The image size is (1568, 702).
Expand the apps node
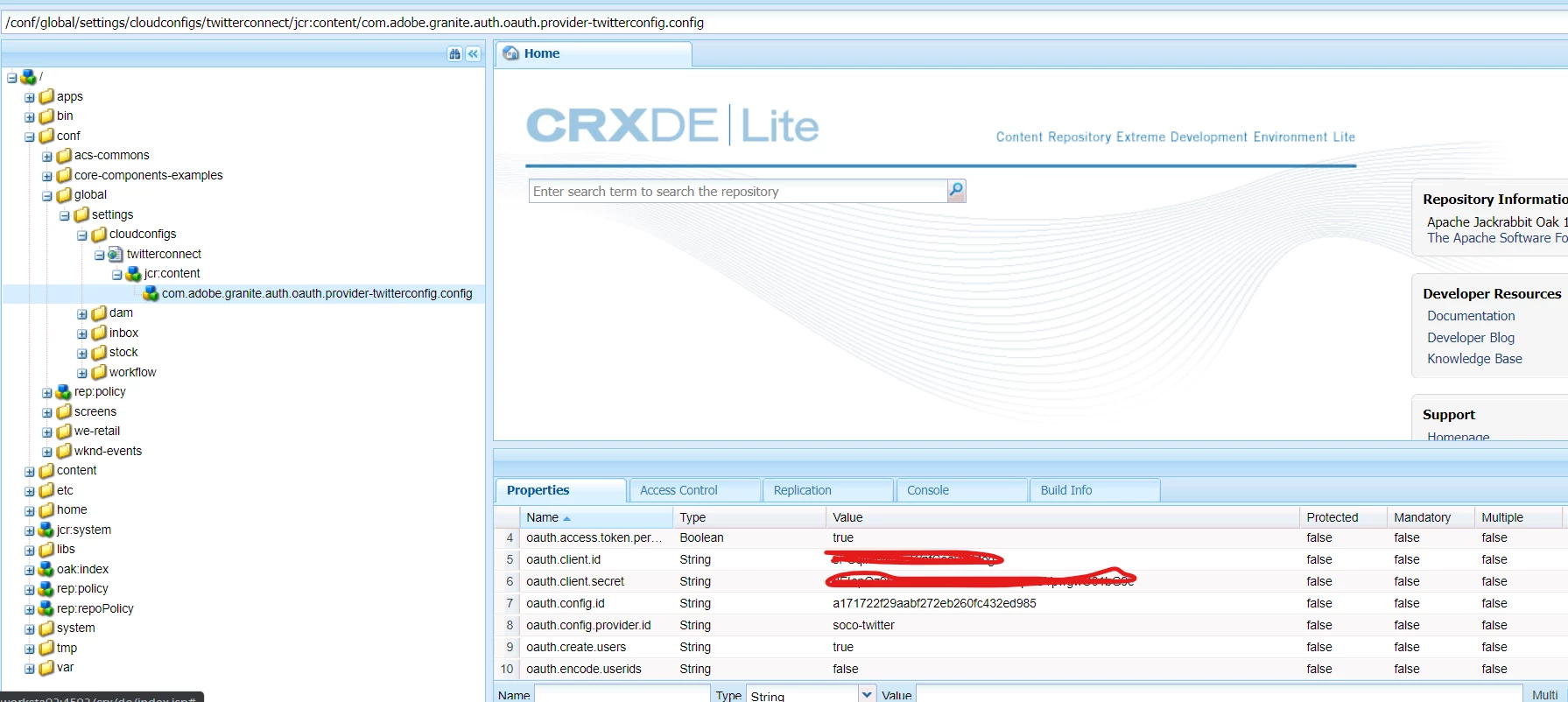click(30, 97)
